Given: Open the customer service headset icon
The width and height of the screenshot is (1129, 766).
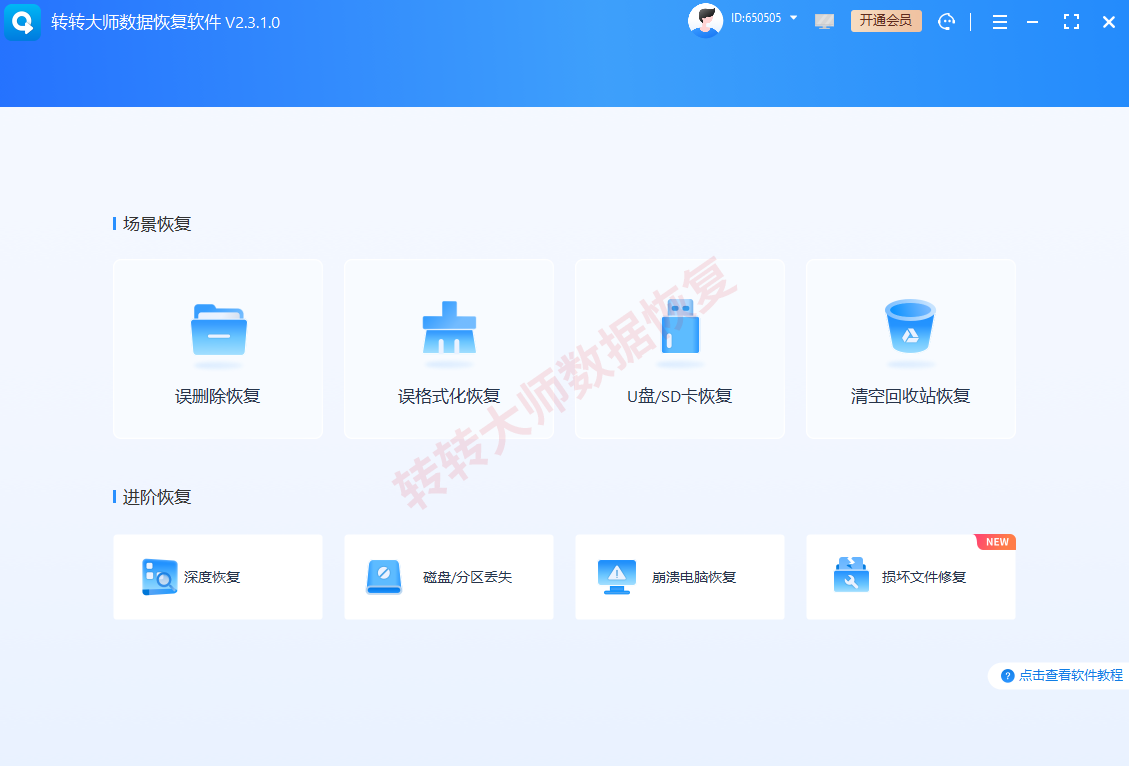Looking at the screenshot, I should [x=947, y=22].
